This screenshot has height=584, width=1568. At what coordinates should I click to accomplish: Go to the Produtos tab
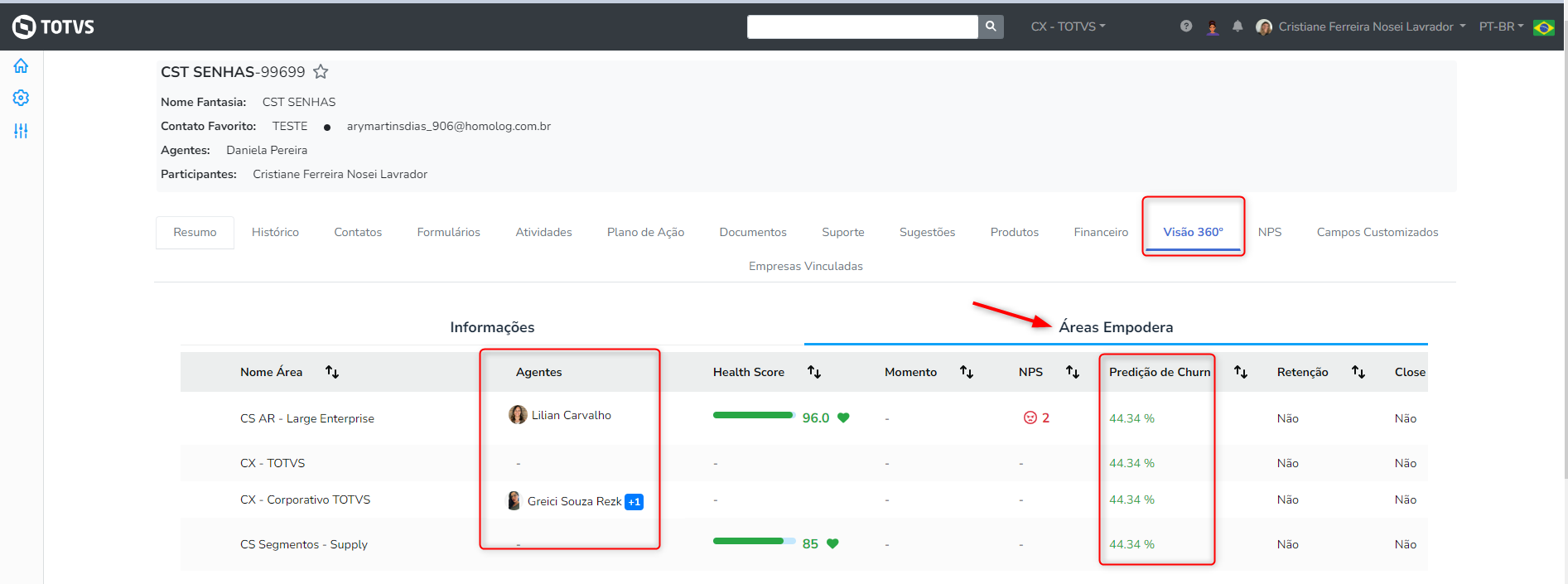coord(1015,232)
